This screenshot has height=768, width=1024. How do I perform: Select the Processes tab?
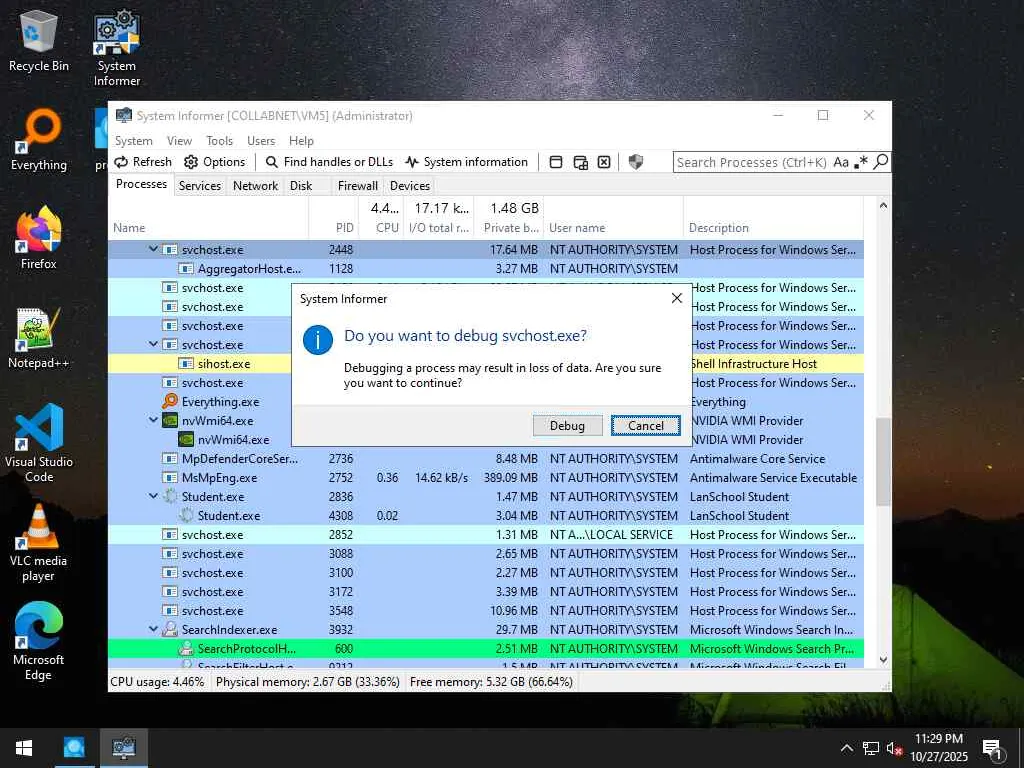click(141, 184)
